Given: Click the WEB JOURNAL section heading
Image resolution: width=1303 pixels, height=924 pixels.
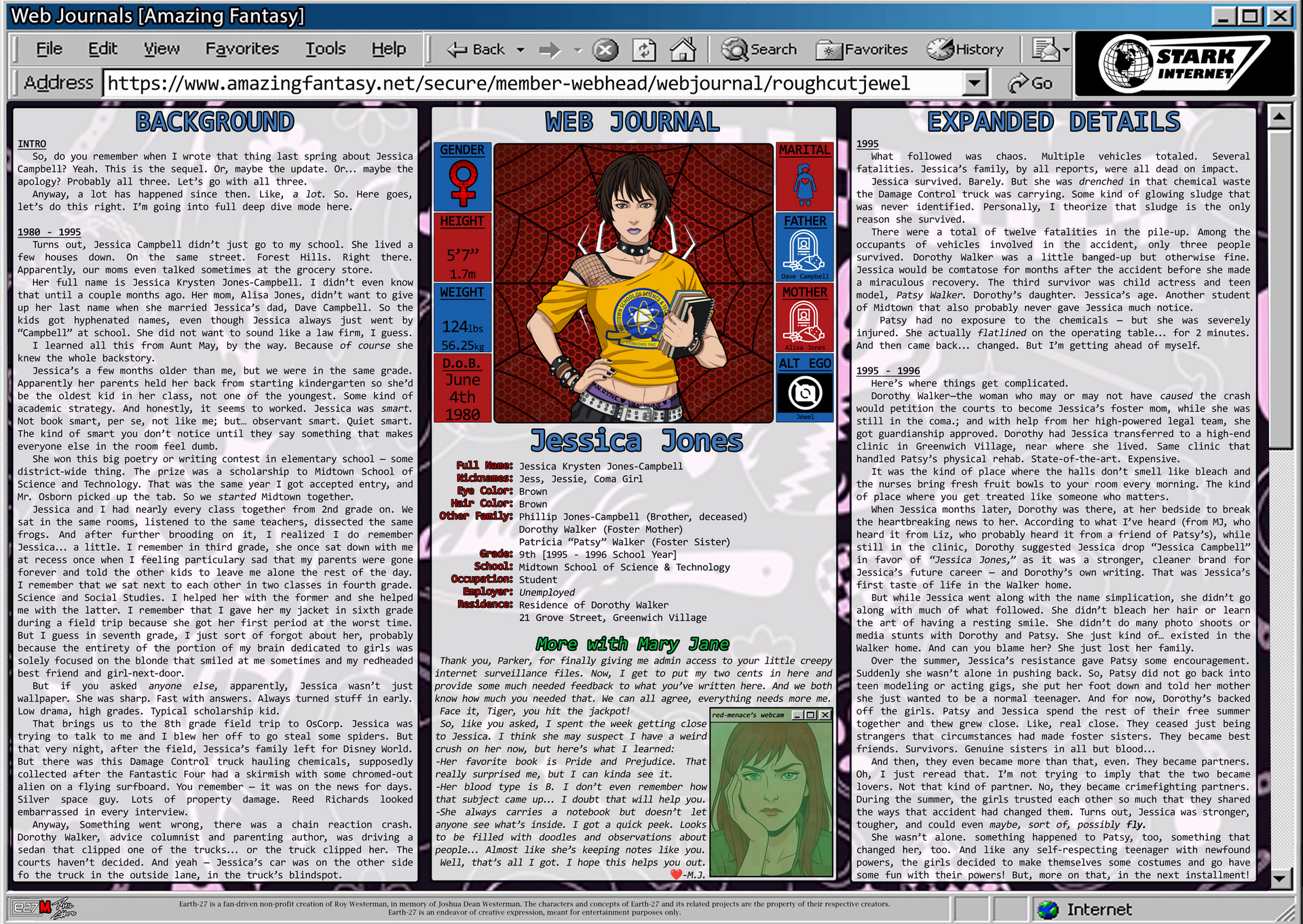Looking at the screenshot, I should tap(632, 122).
